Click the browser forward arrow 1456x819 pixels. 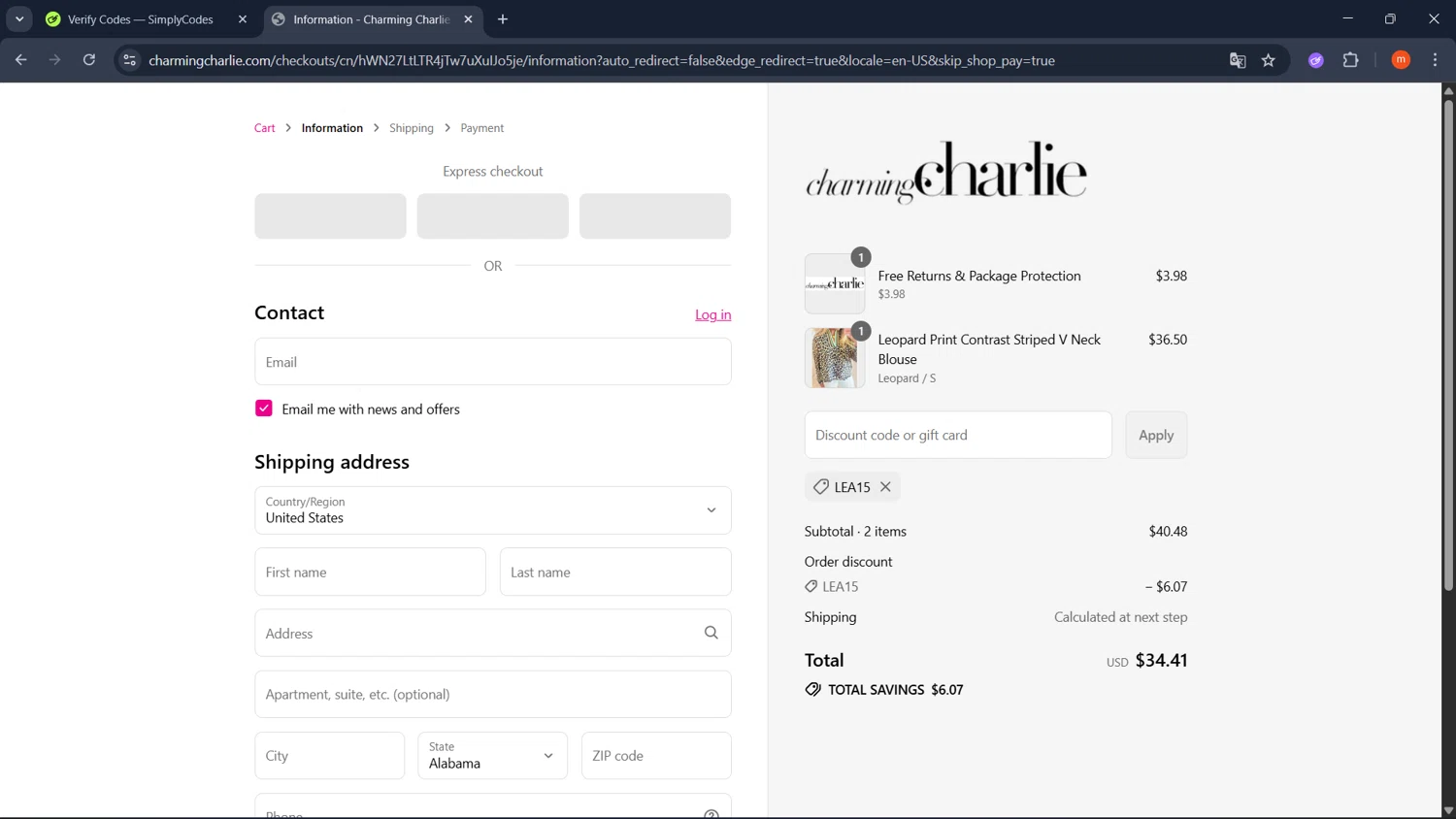pyautogui.click(x=54, y=60)
